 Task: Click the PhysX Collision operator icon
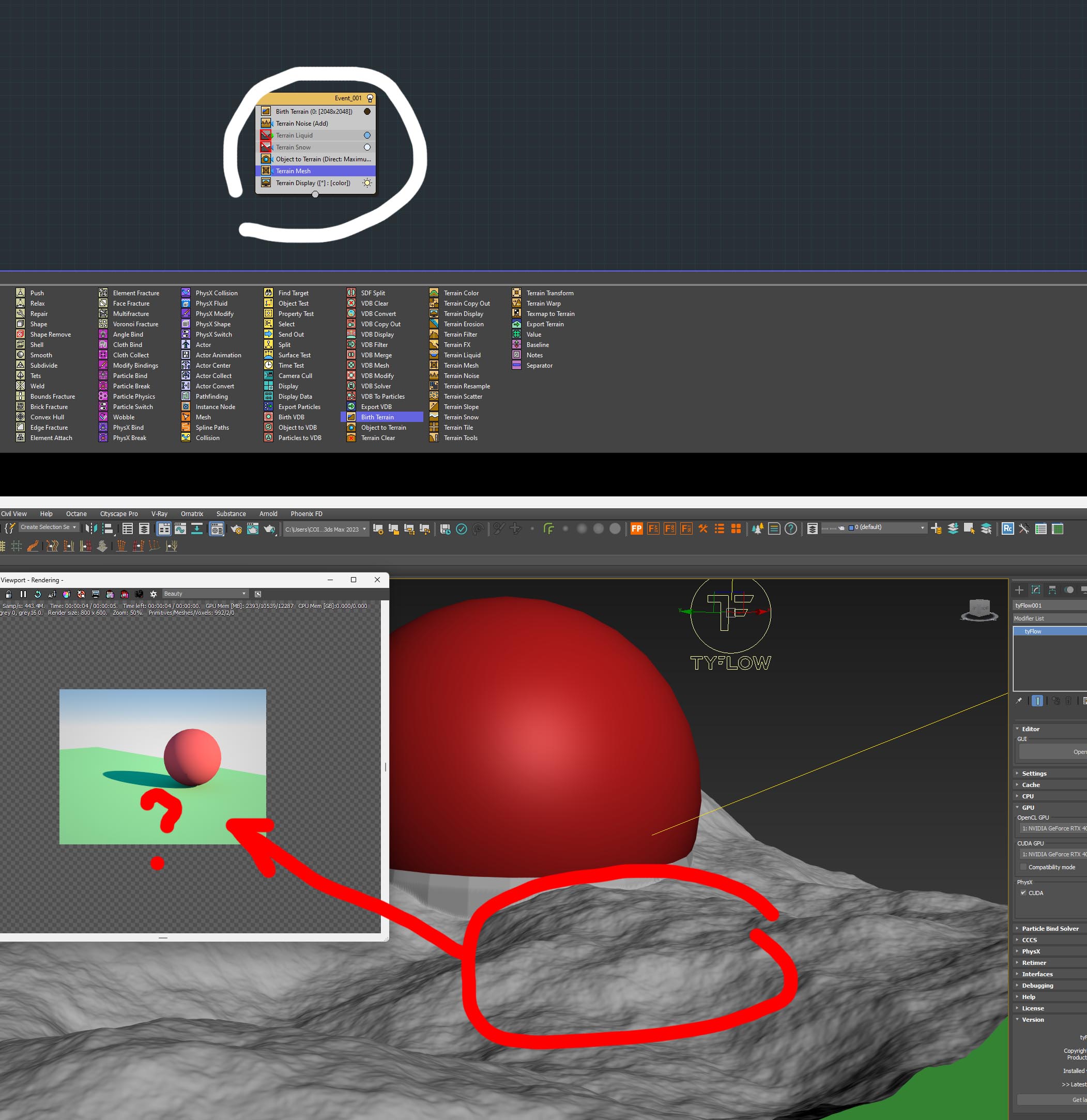tap(186, 293)
